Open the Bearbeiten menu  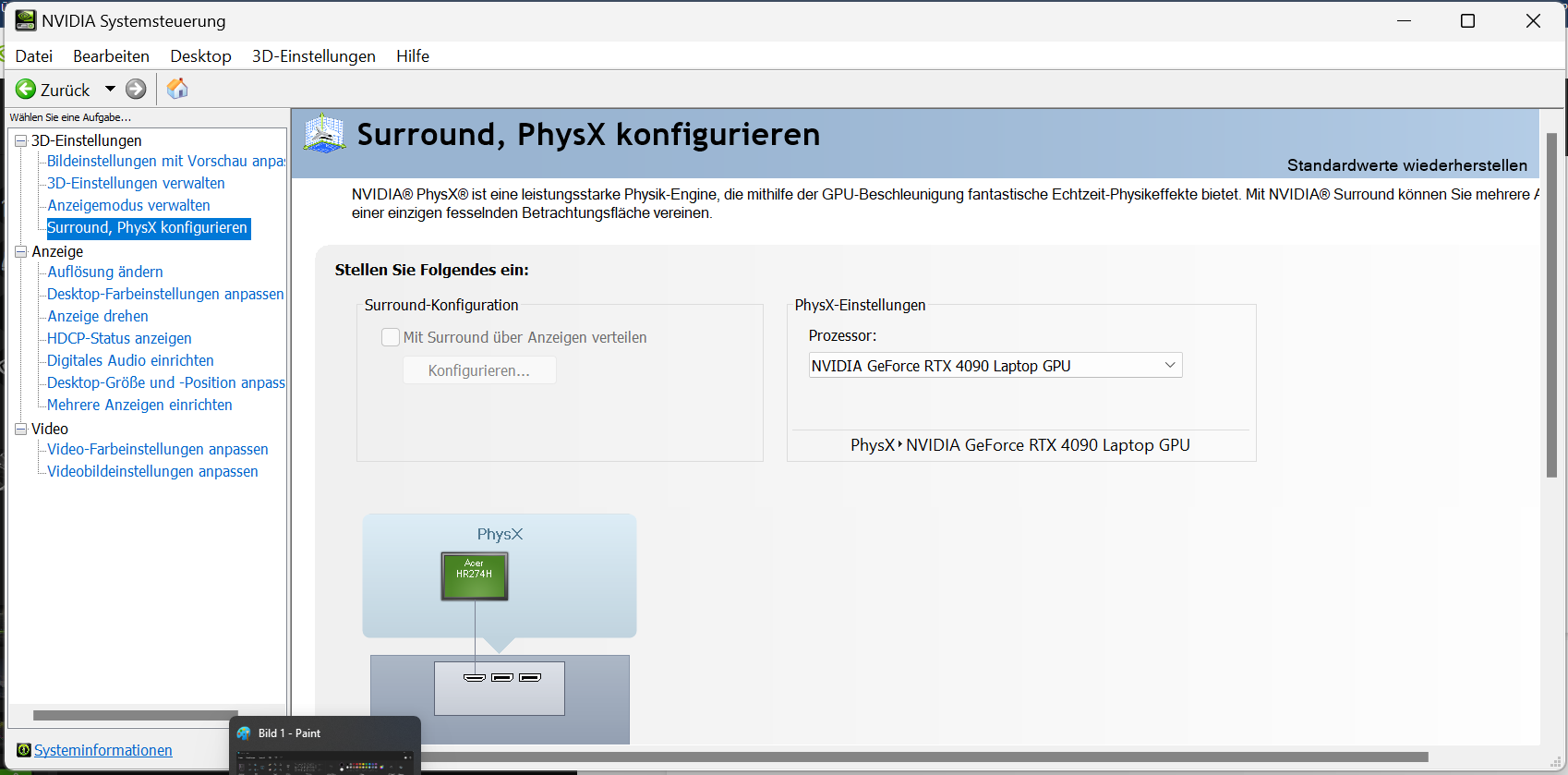[x=112, y=56]
